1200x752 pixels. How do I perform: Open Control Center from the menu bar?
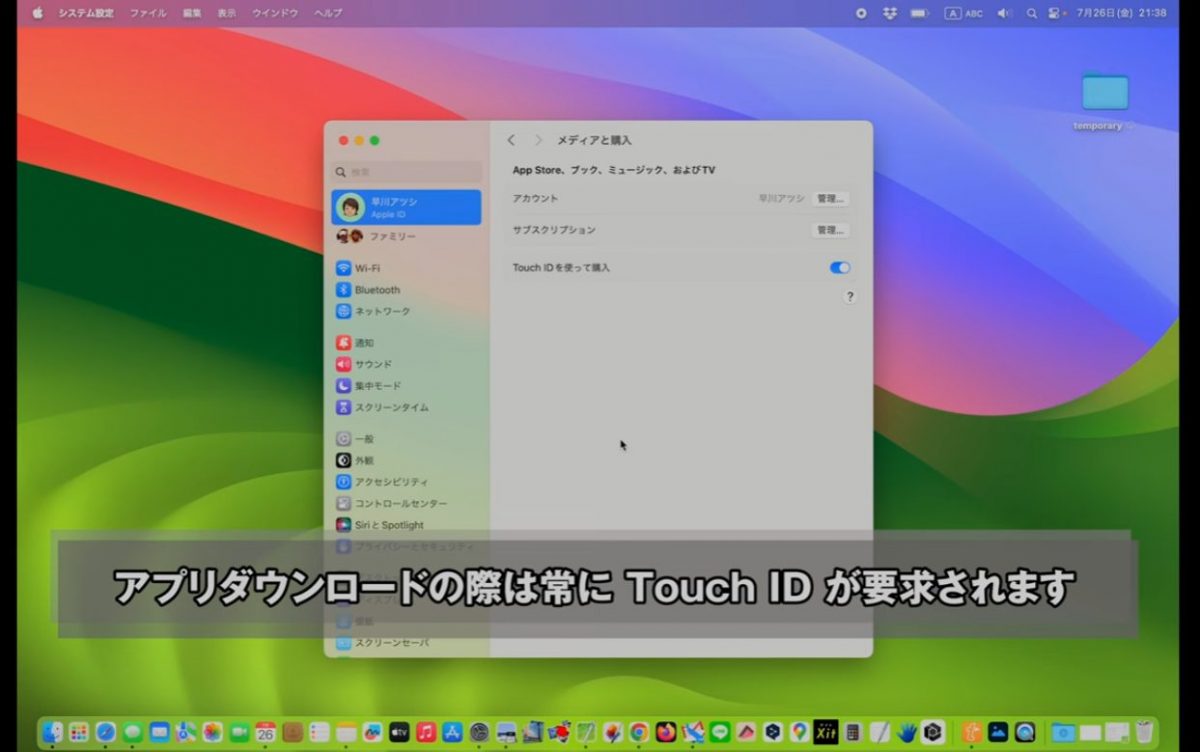[x=1054, y=13]
